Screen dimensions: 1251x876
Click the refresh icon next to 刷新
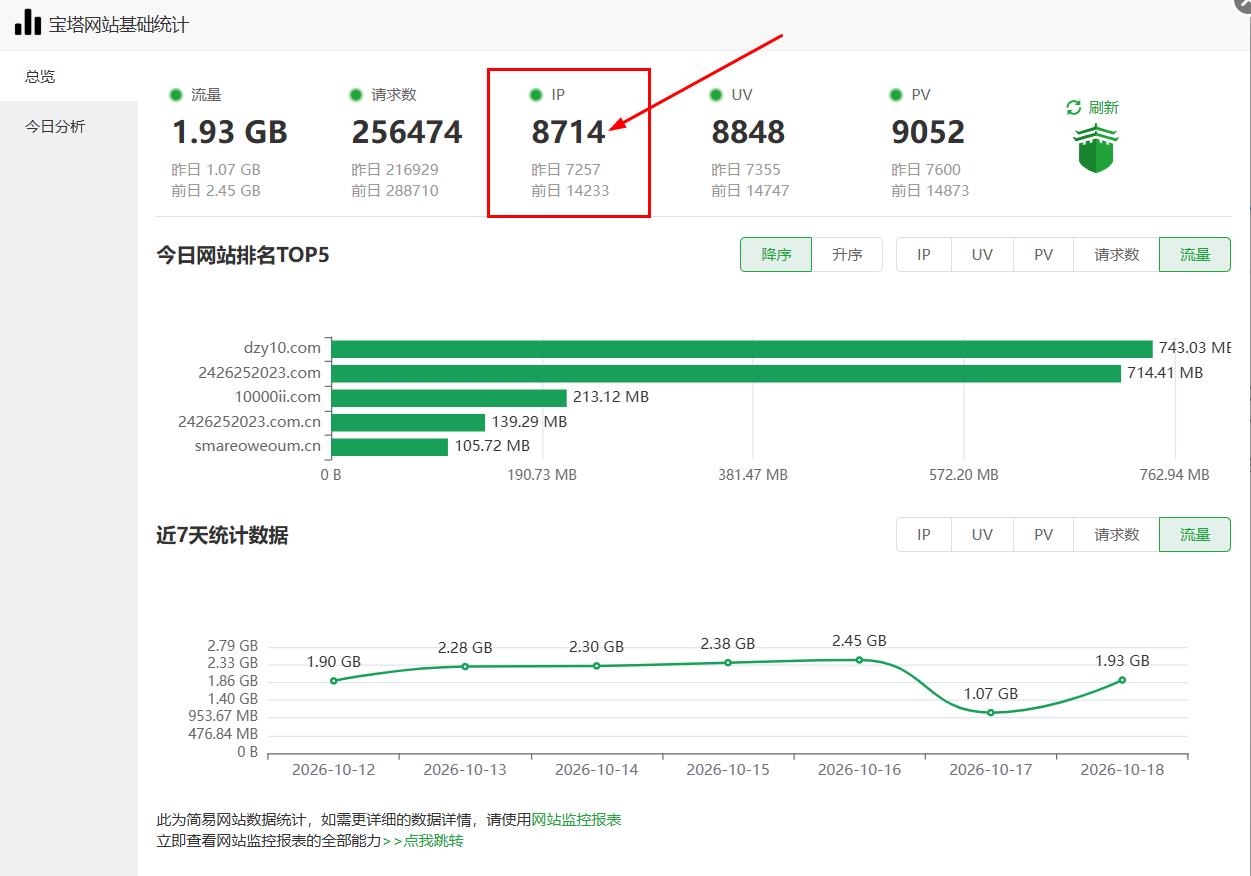1074,107
